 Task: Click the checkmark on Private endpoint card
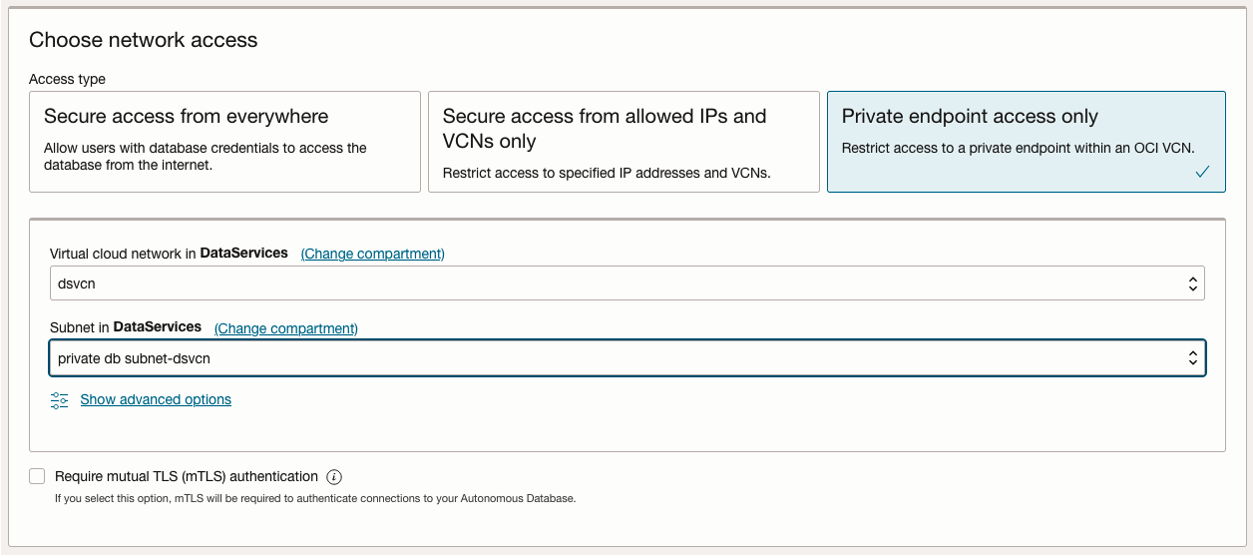coord(1202,172)
